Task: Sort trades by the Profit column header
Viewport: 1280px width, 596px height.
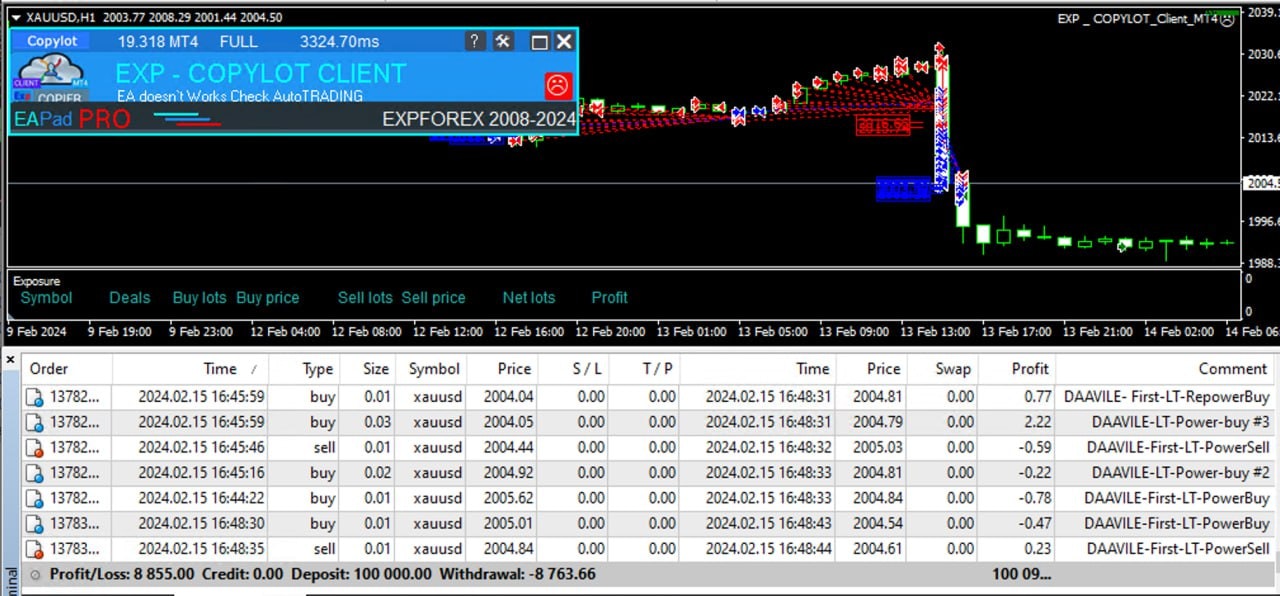Action: tap(1029, 368)
